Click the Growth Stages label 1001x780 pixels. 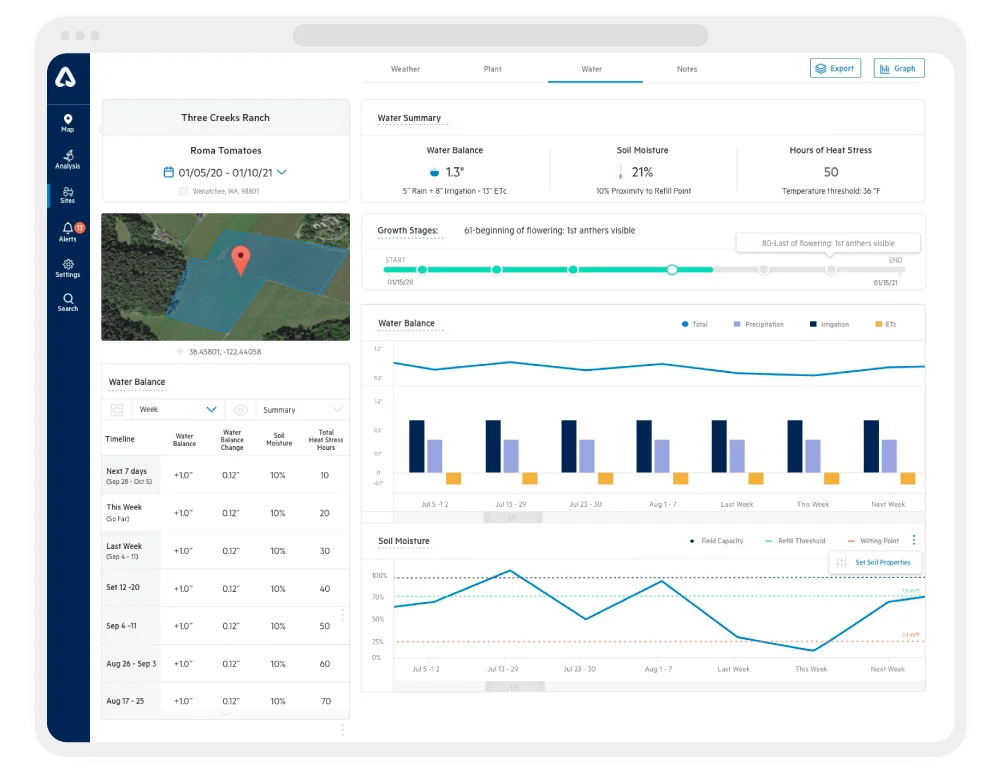(x=408, y=230)
